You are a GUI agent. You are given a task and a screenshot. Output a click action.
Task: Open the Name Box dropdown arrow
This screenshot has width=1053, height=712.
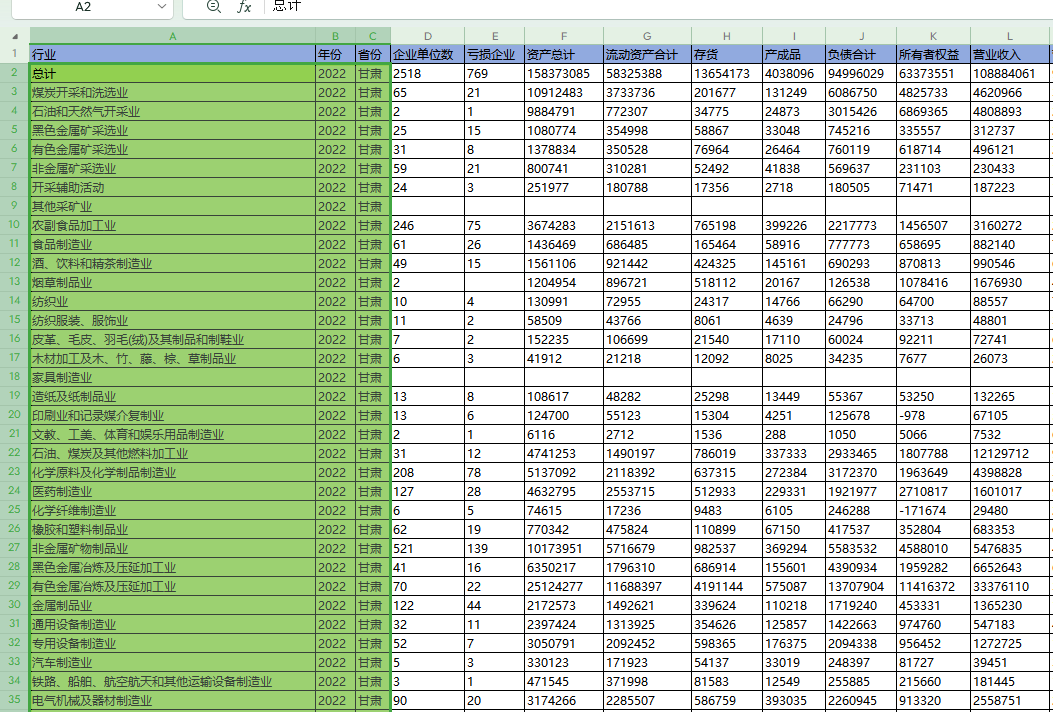pos(161,7)
